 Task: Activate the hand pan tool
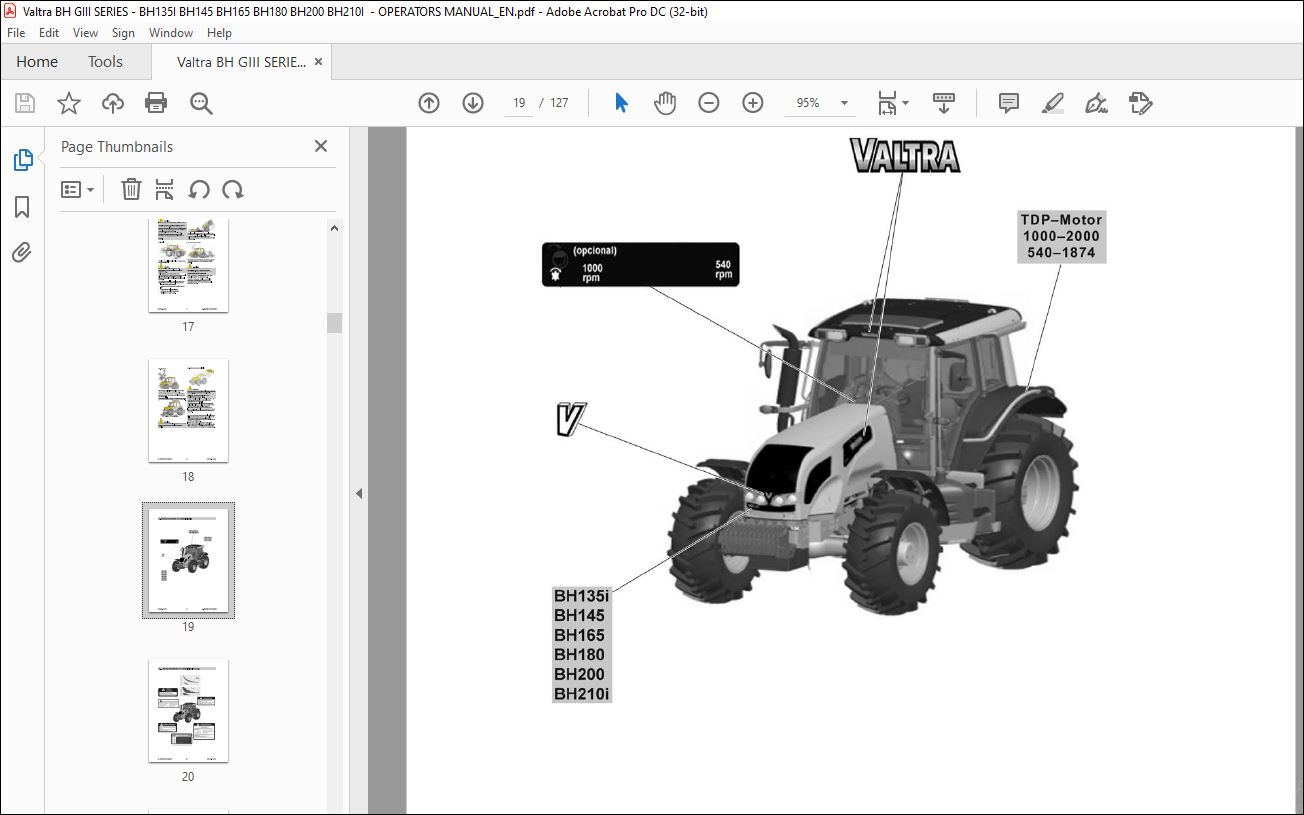coord(665,103)
